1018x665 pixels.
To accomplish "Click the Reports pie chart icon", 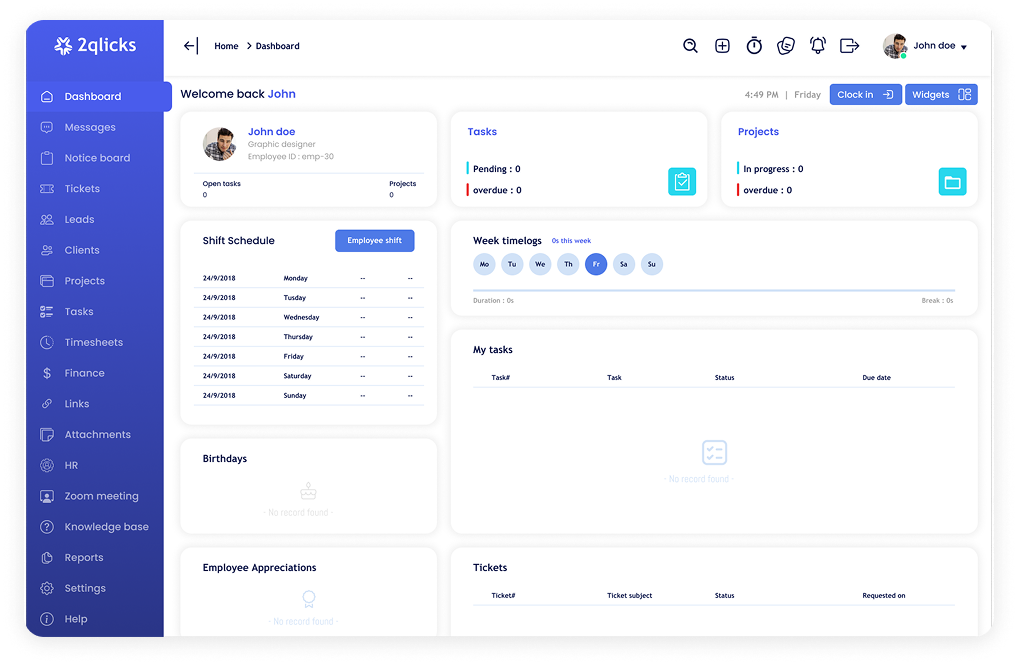I will [47, 557].
